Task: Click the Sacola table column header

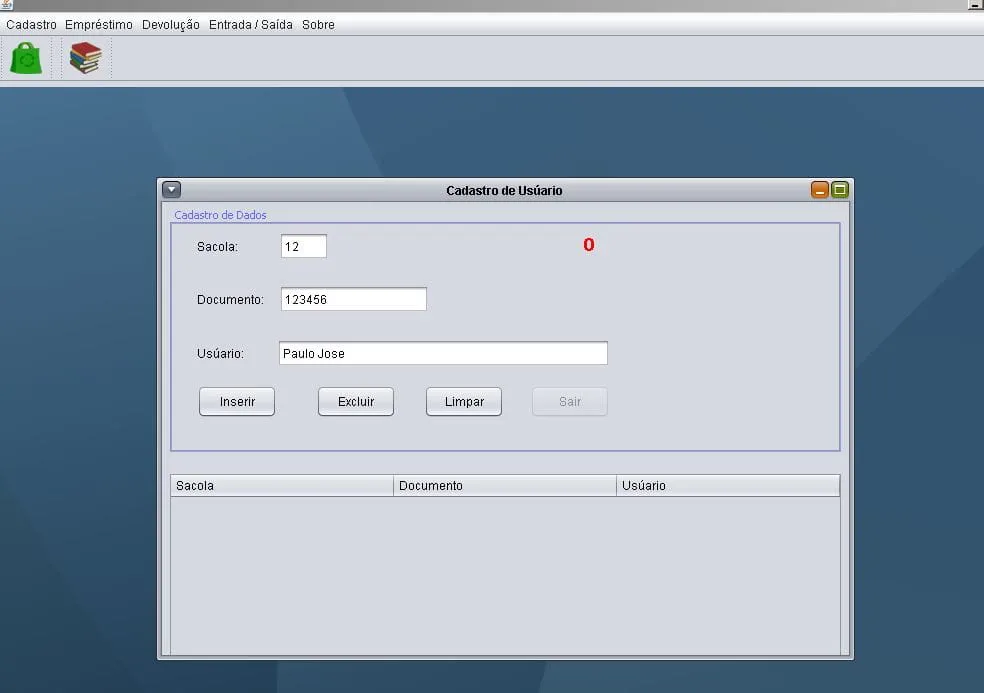Action: (x=282, y=486)
